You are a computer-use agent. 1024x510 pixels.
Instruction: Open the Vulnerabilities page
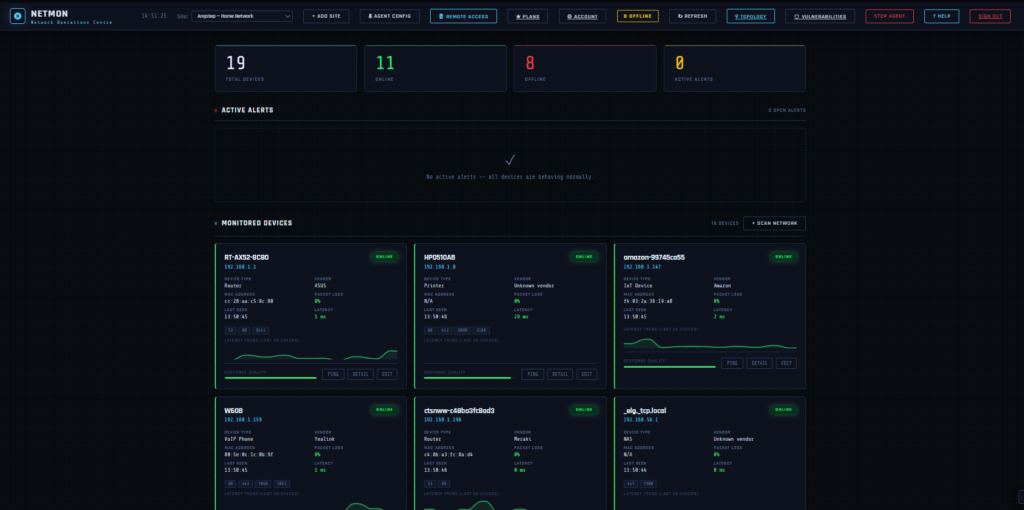[820, 16]
